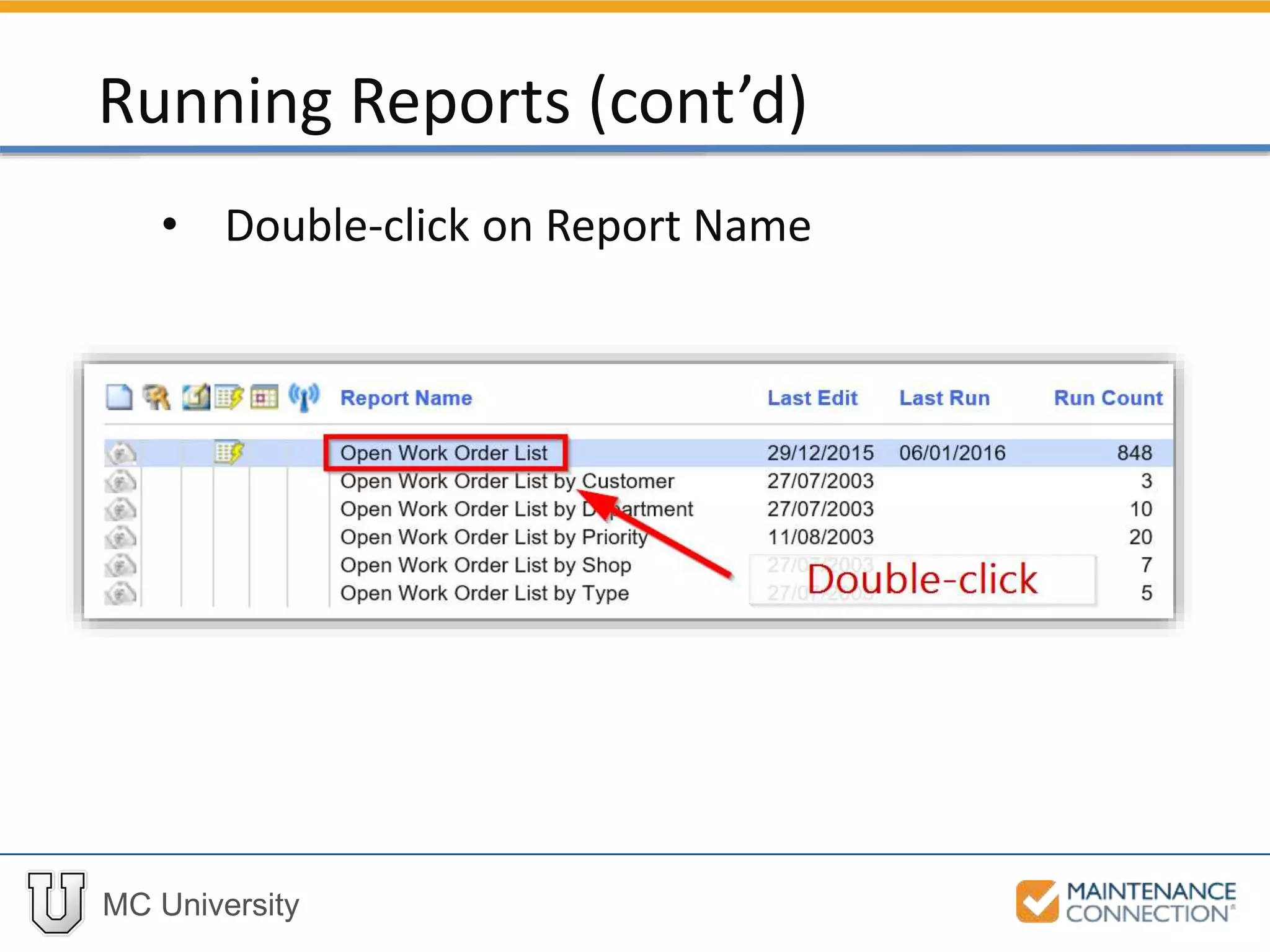Click the row icon beside Open Work Order List by Department
The image size is (1270, 952).
pyautogui.click(x=120, y=509)
